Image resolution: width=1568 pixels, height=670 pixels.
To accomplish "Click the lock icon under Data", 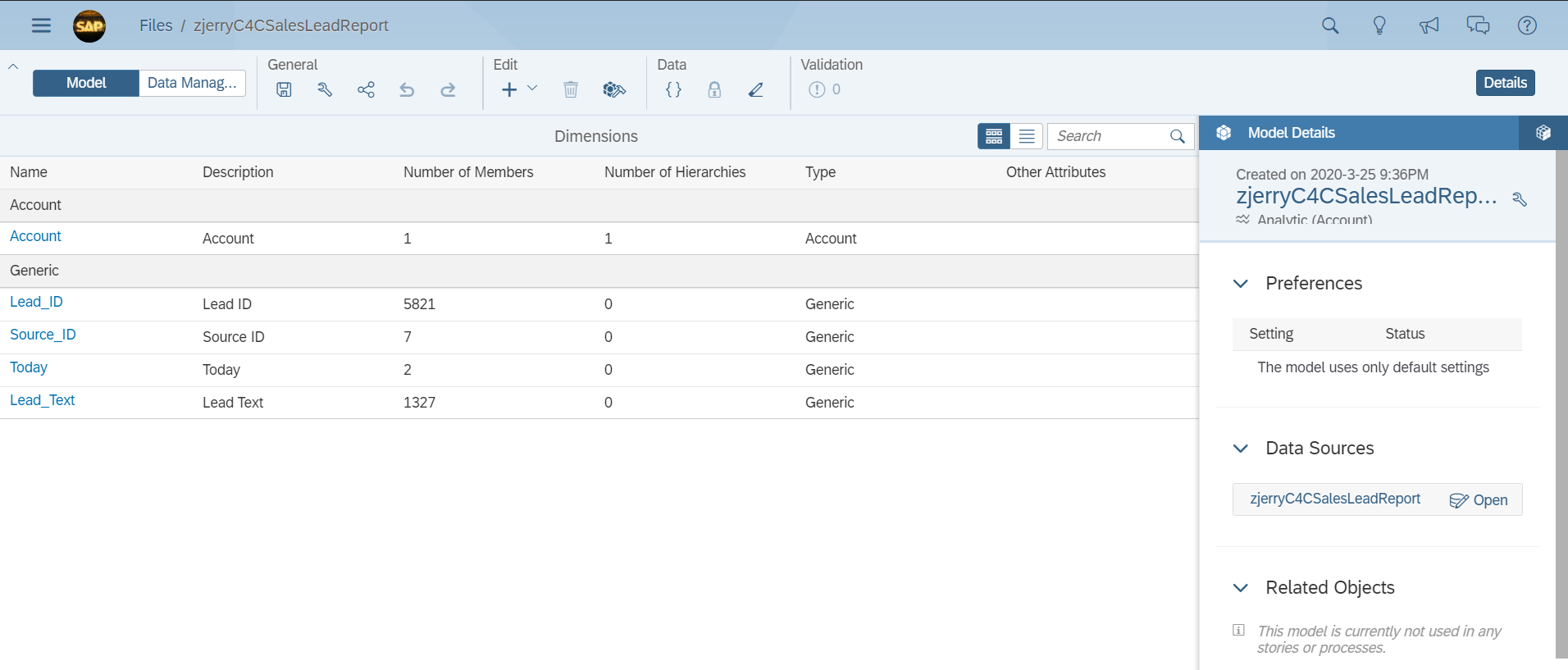I will pos(714,89).
